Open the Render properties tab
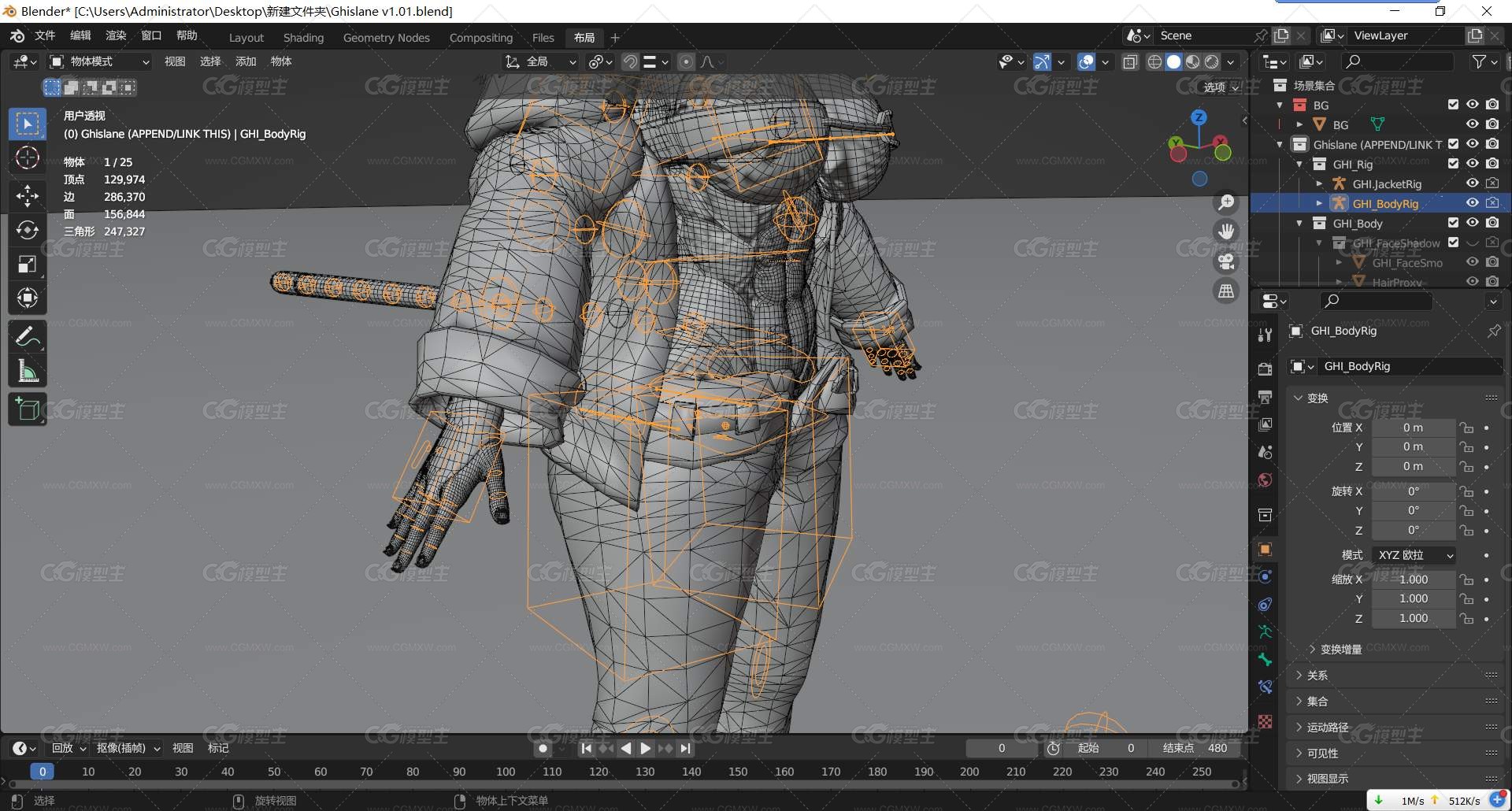Viewport: 1512px width, 811px height. click(1265, 368)
